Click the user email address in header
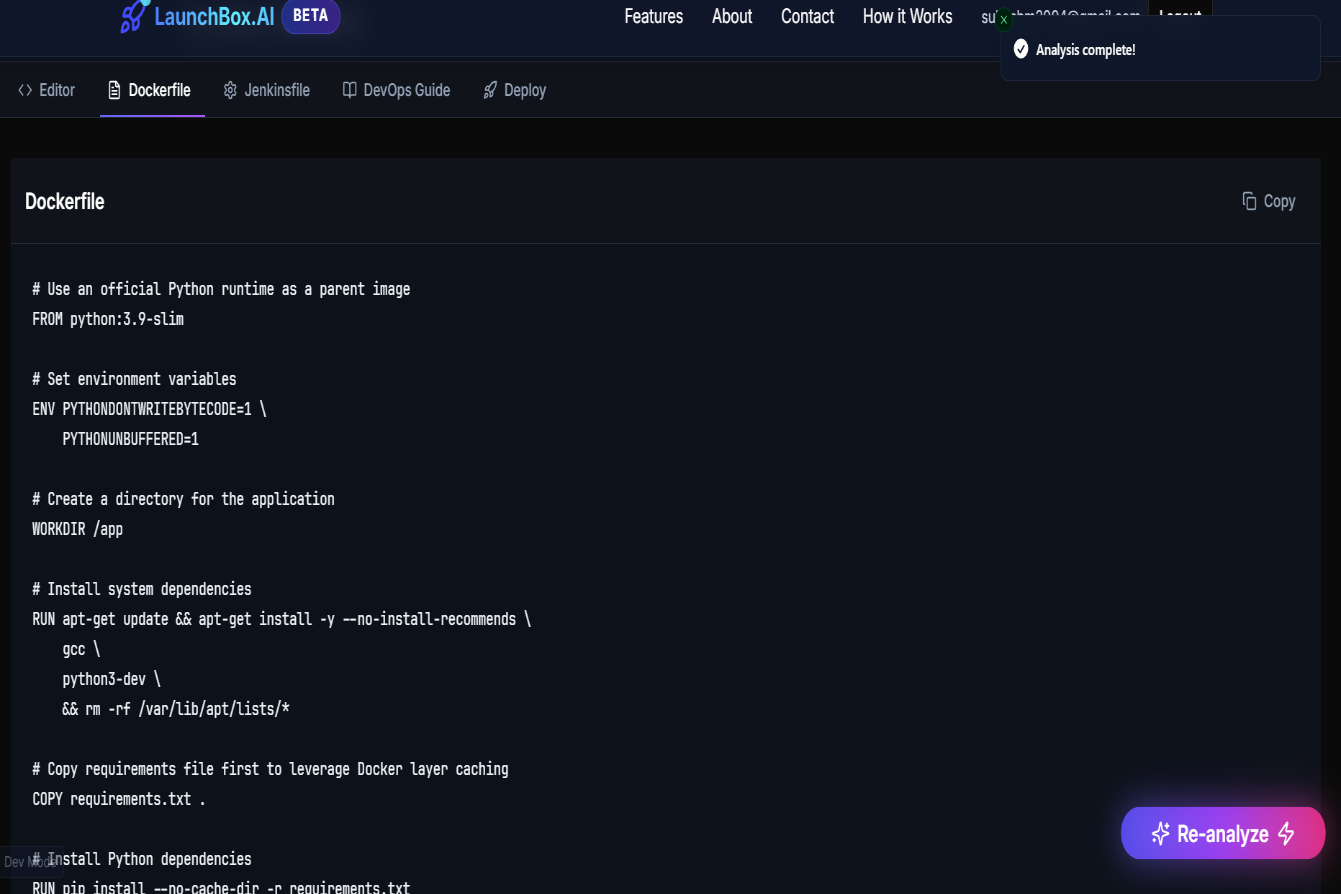1341x894 pixels. click(x=1061, y=16)
